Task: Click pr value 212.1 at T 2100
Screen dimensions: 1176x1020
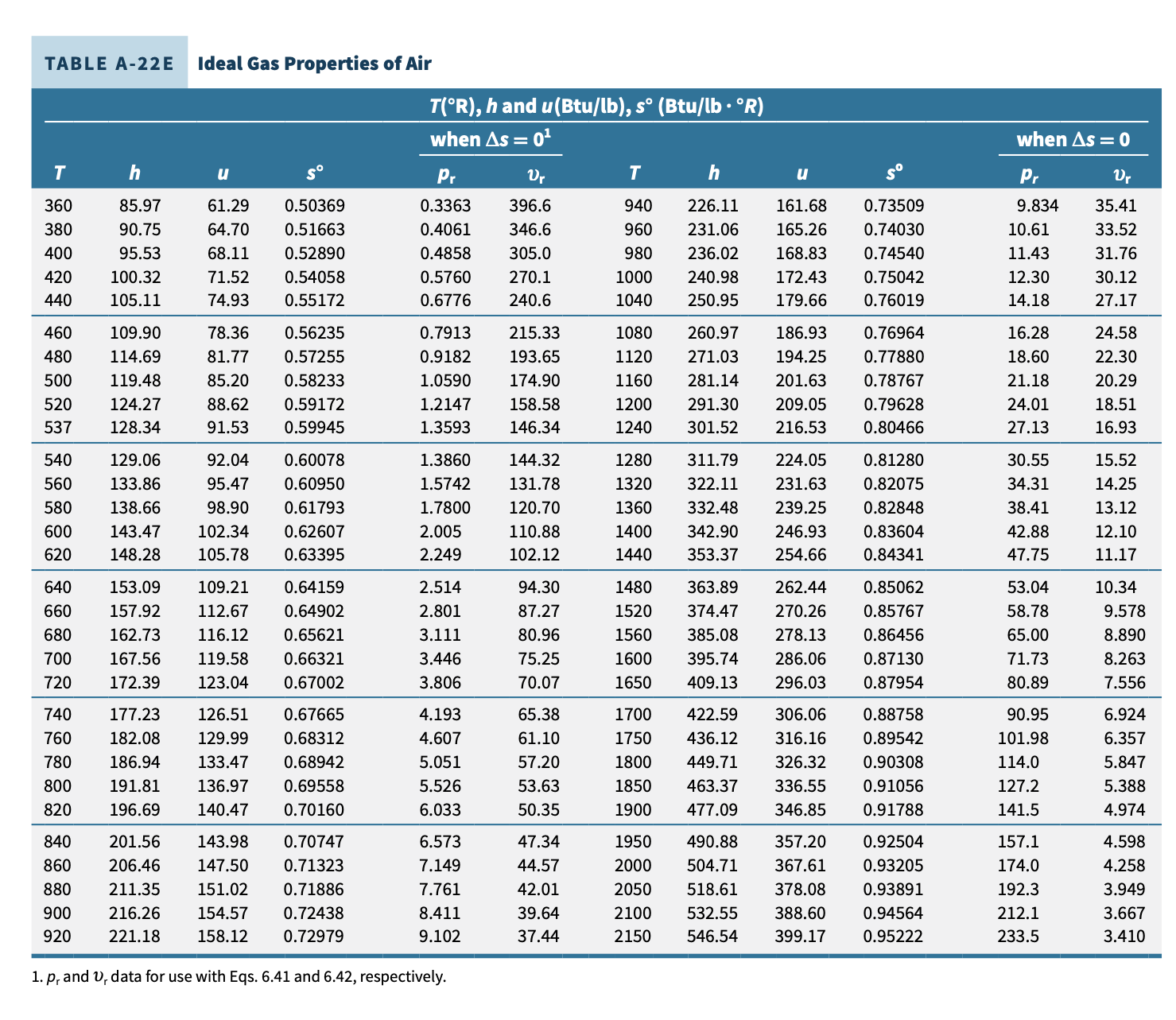Action: pyautogui.click(x=1019, y=913)
